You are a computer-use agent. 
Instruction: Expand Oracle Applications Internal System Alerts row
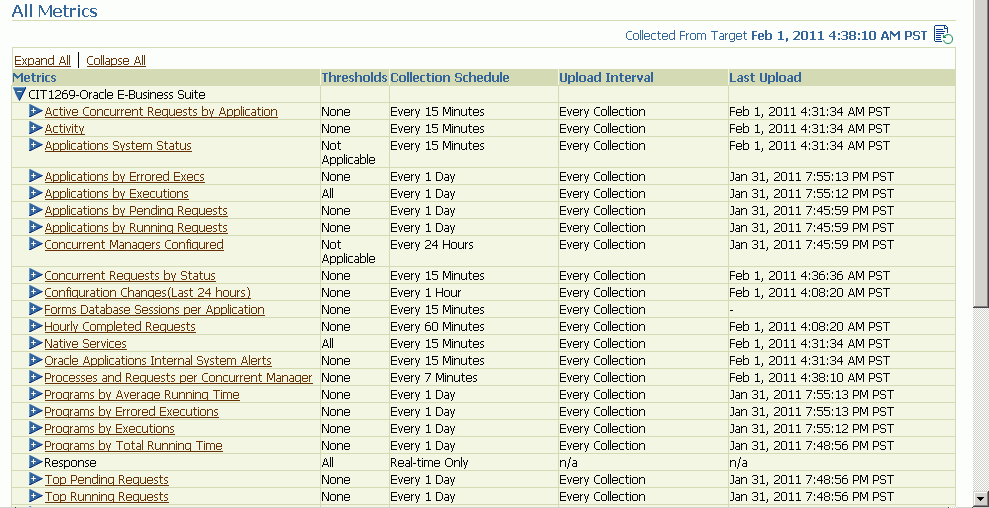[36, 360]
